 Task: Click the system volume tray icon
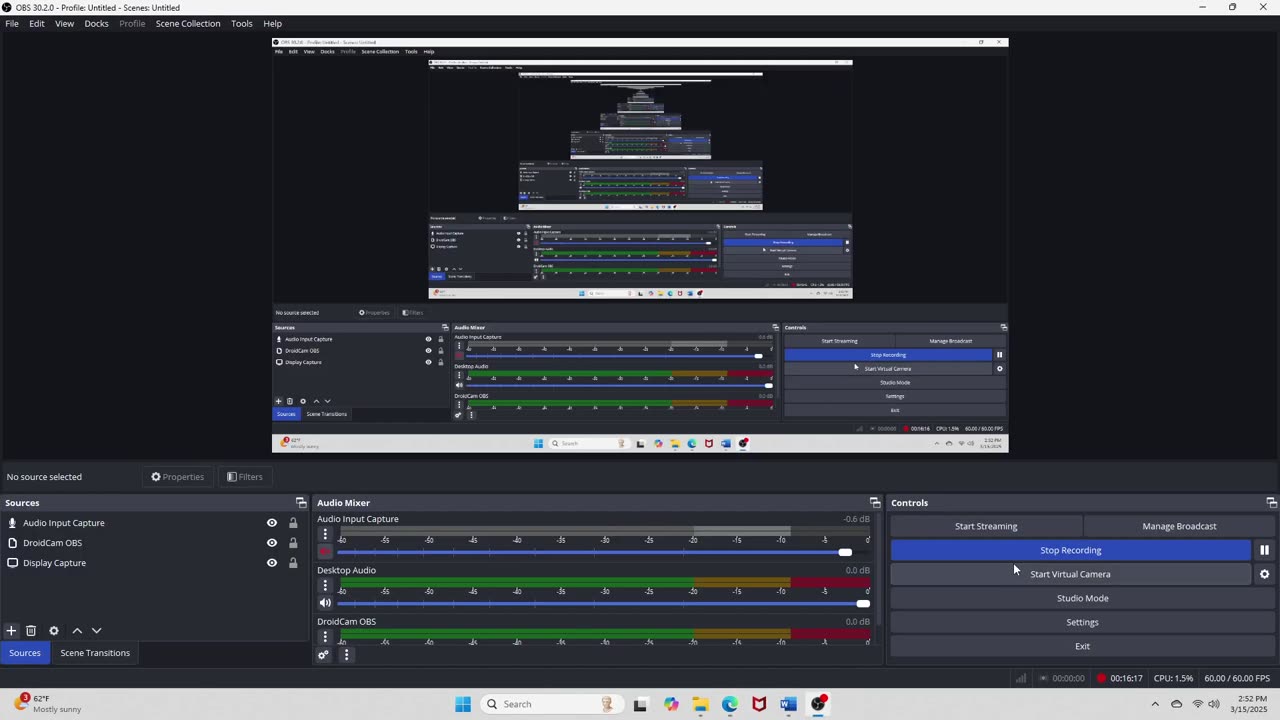coord(1214,704)
